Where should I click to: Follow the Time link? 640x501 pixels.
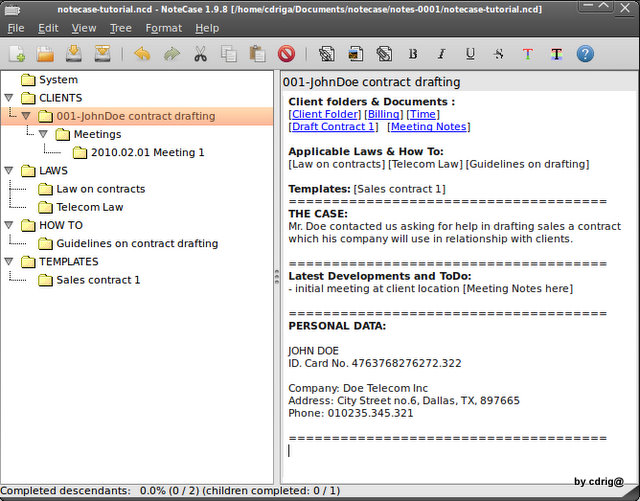point(423,114)
